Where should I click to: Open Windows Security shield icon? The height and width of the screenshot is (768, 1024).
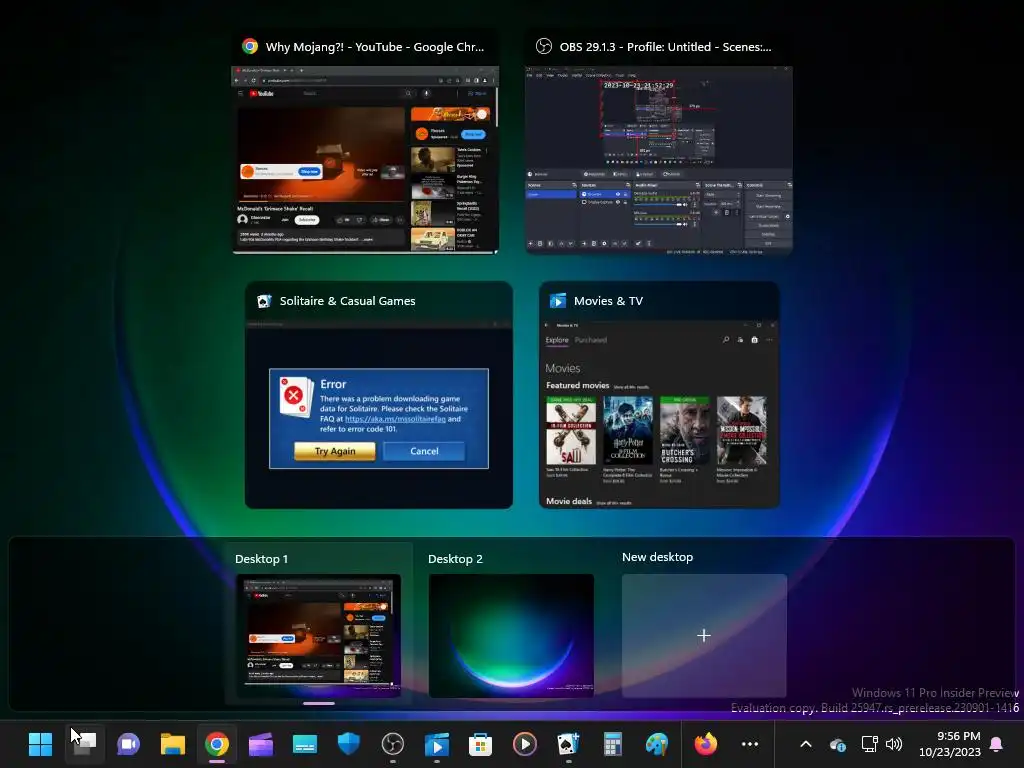click(349, 743)
